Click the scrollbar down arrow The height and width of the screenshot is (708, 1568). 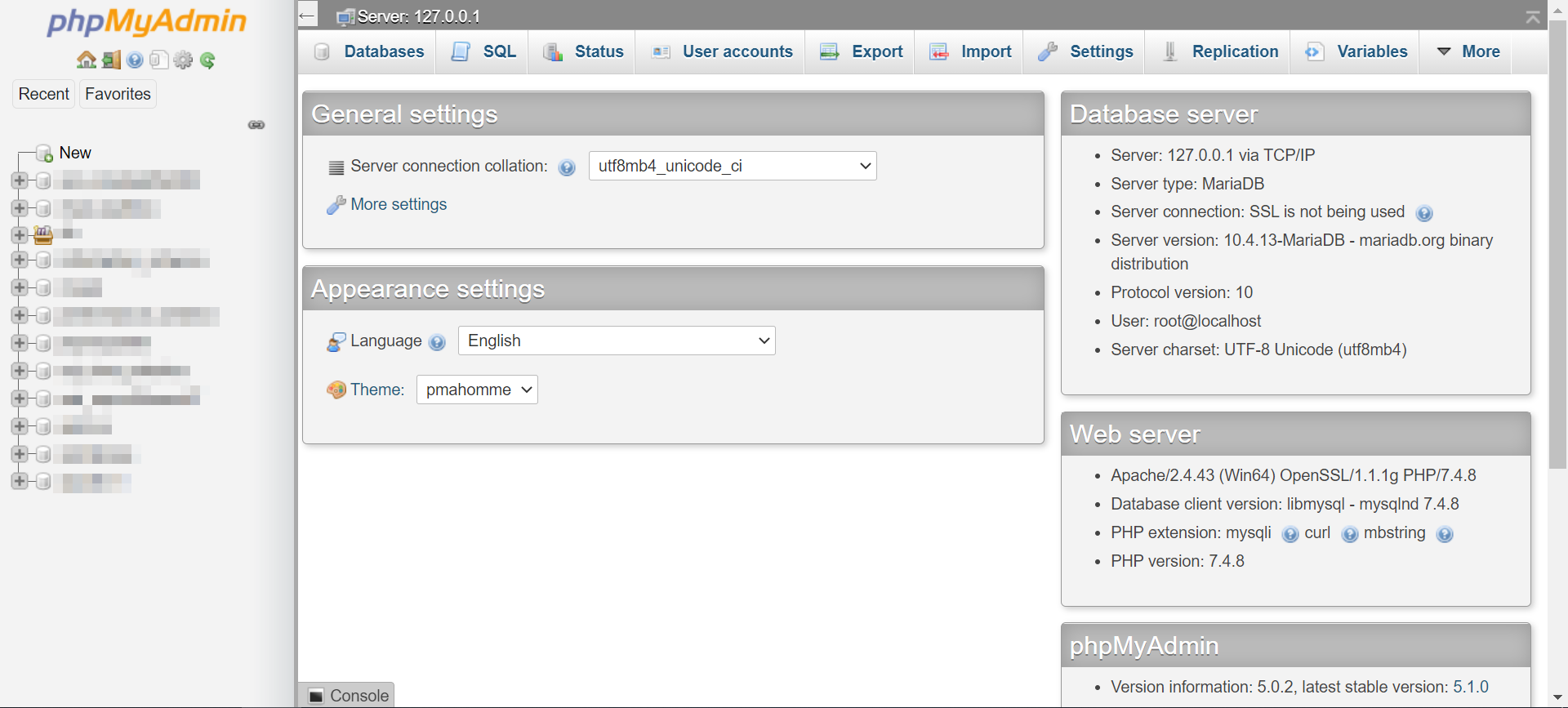click(x=1558, y=699)
